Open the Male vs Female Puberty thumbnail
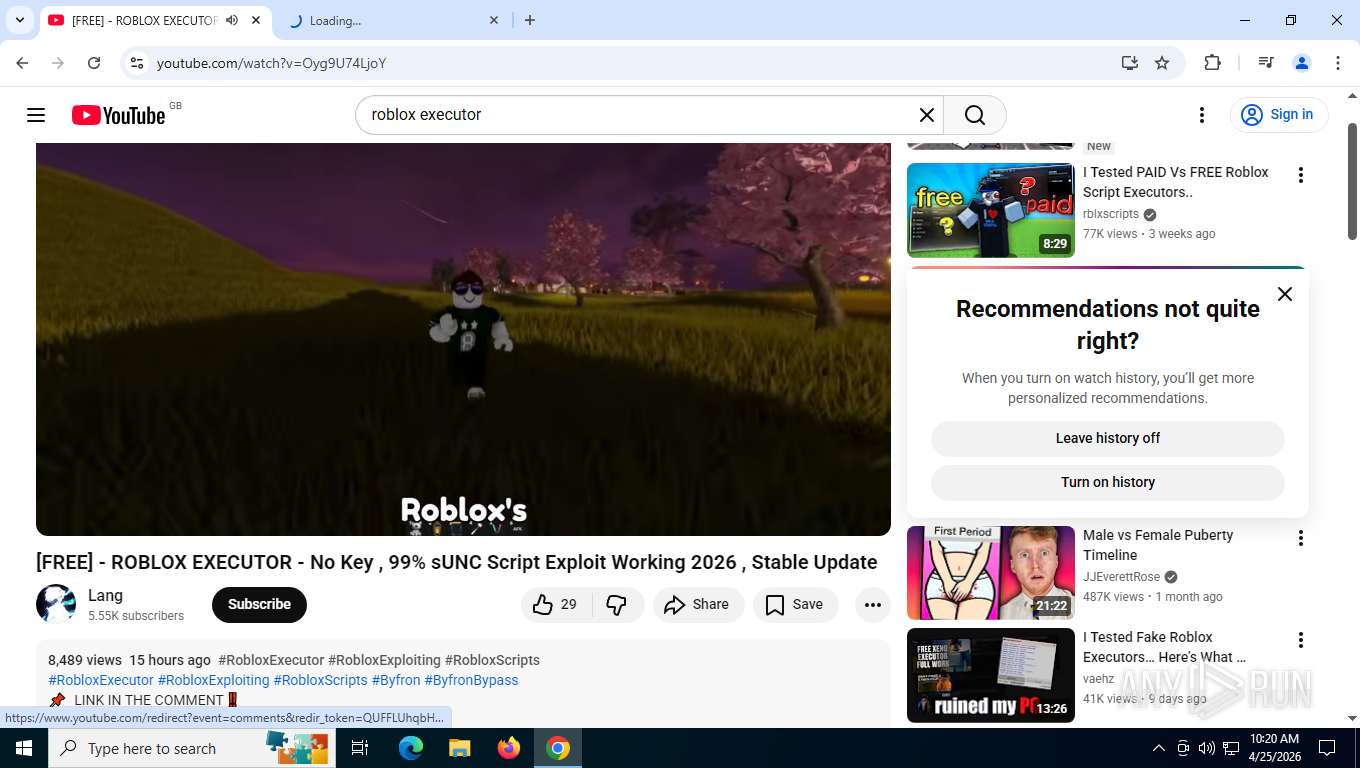The height and width of the screenshot is (768, 1360). click(991, 573)
